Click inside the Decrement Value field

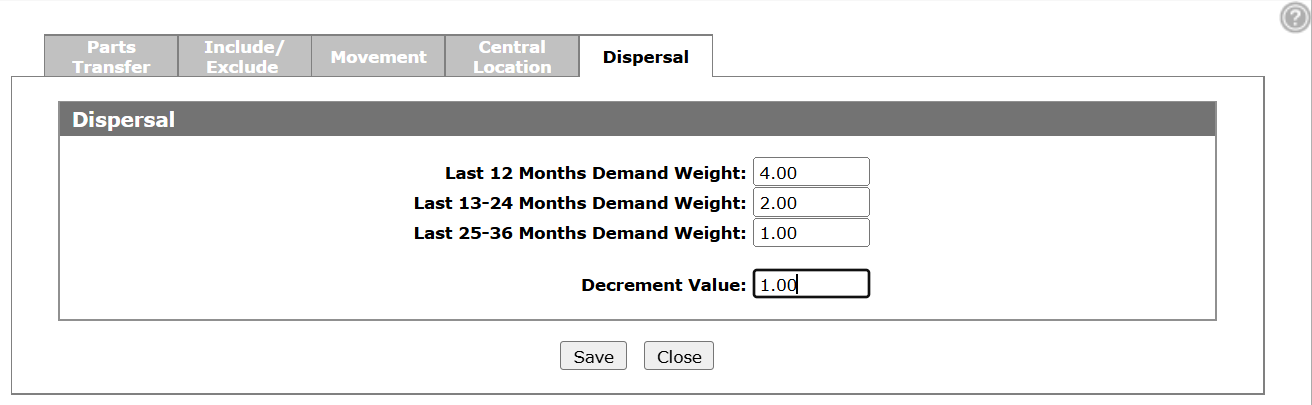tap(811, 285)
